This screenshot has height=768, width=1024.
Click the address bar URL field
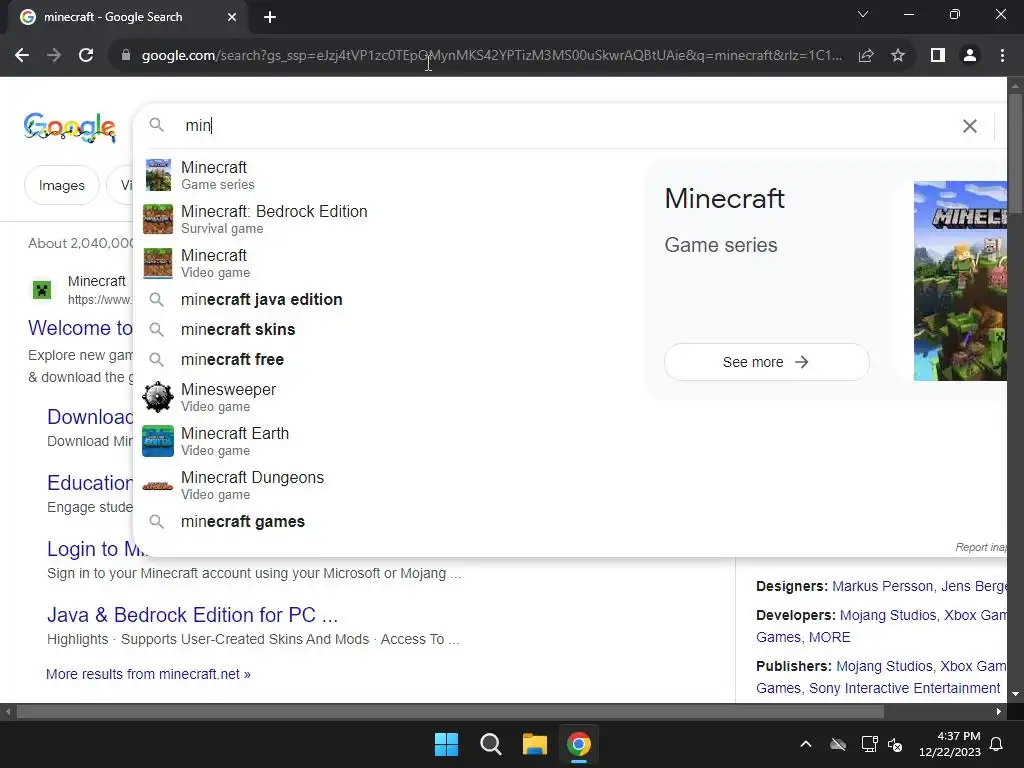490,56
